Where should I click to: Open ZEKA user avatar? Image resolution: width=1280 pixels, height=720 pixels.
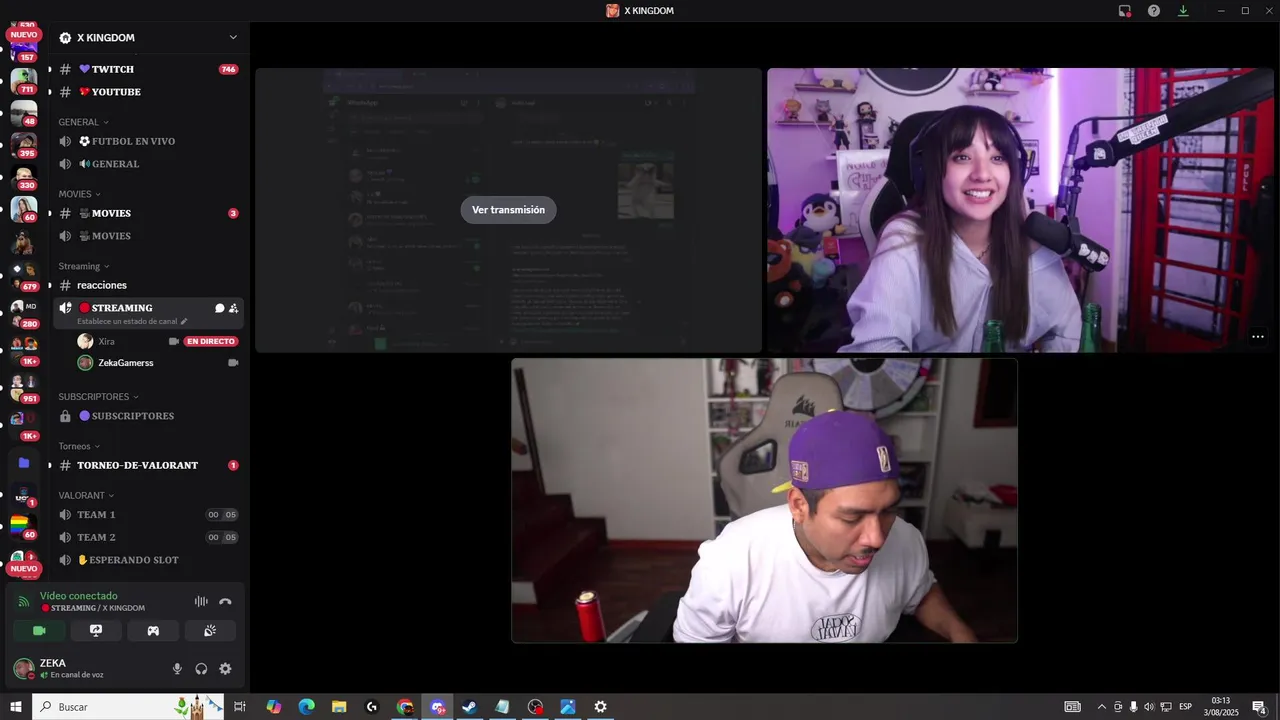(23, 668)
